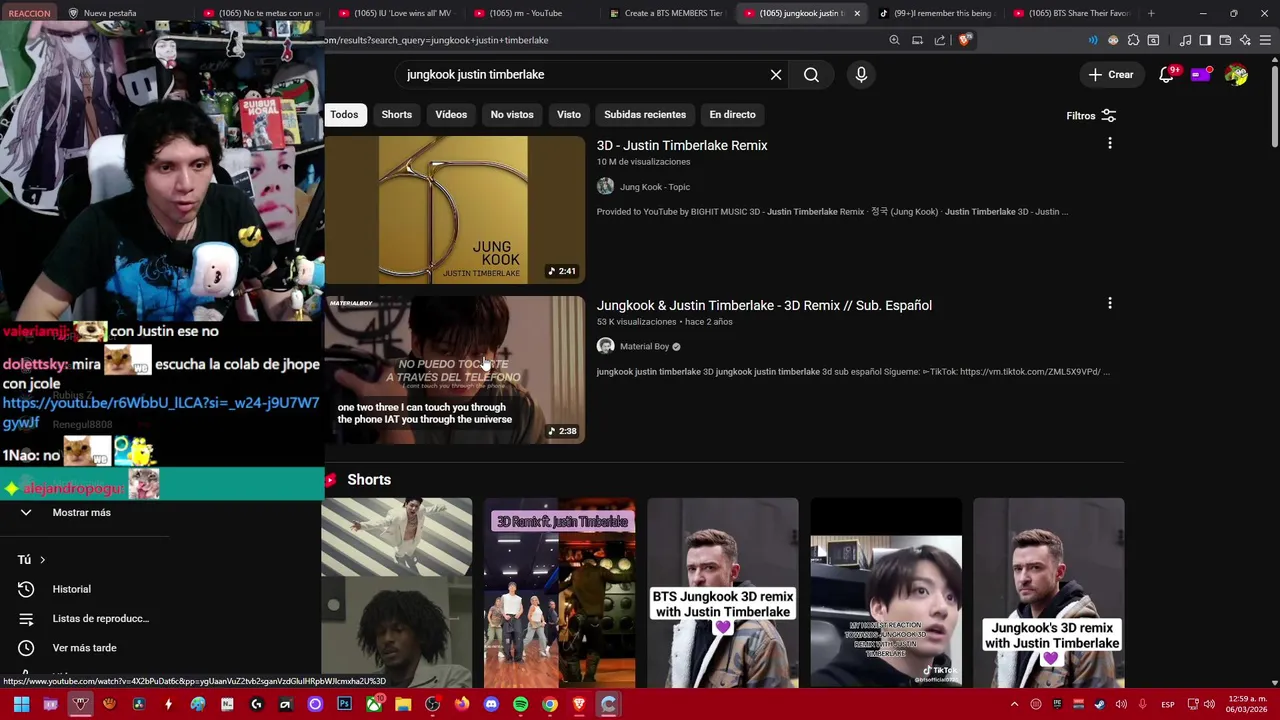
Task: Open the 3D - Justin Timberlake Remix title
Action: tap(682, 146)
